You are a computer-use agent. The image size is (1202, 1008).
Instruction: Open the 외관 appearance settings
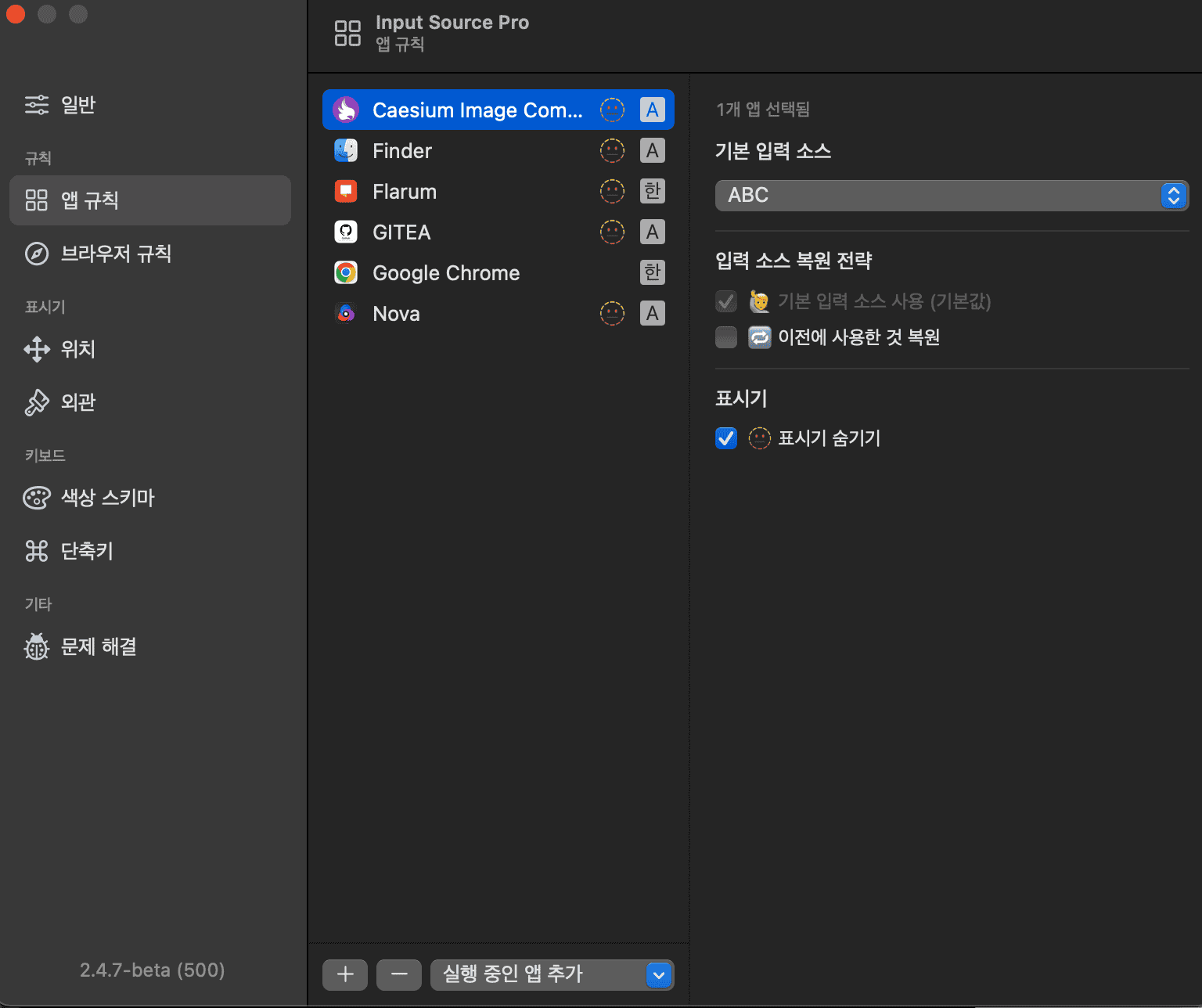tap(150, 402)
